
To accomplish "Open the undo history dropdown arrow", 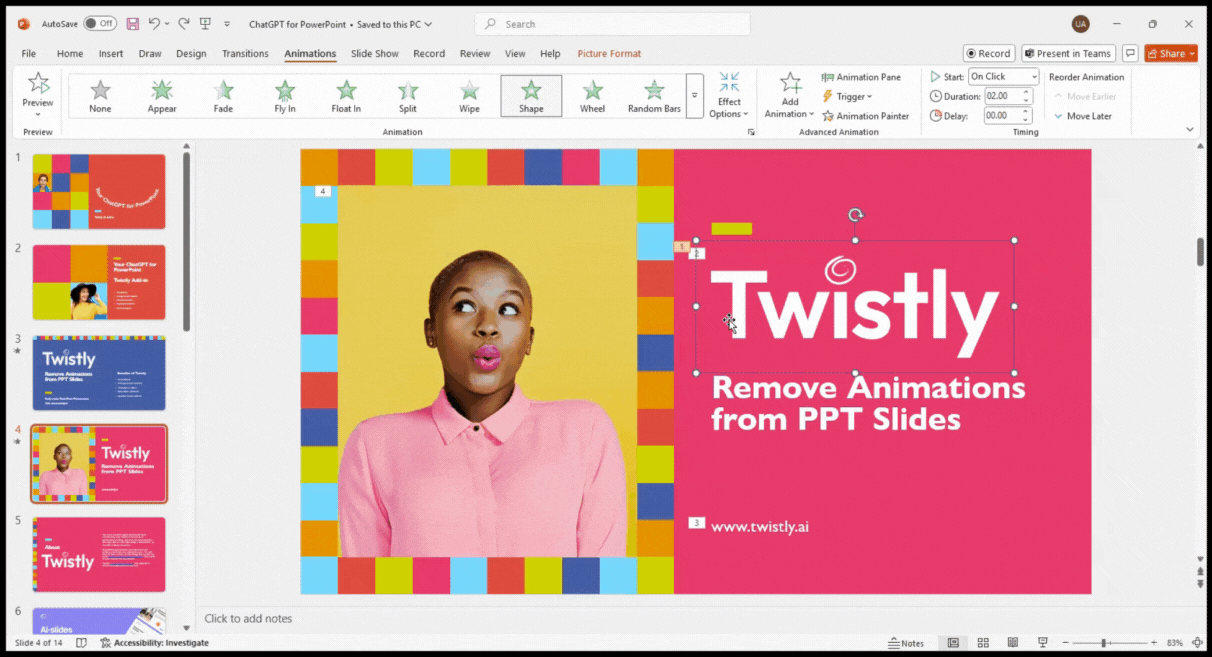I will 166,23.
